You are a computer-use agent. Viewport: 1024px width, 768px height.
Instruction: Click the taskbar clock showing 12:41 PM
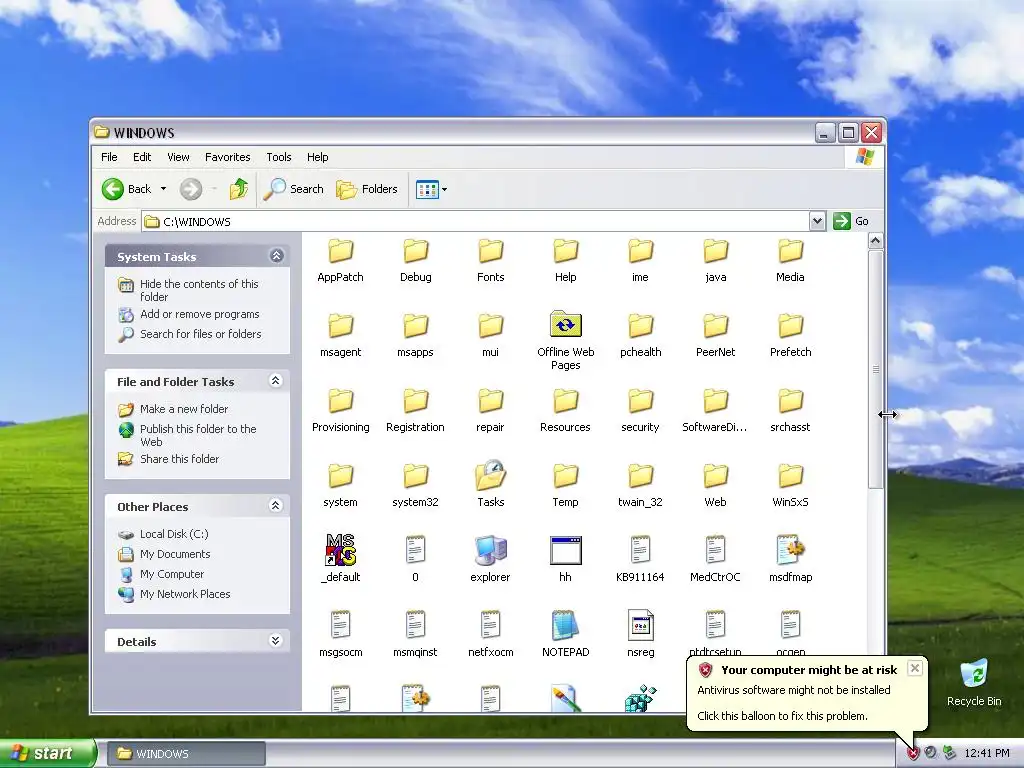click(987, 753)
